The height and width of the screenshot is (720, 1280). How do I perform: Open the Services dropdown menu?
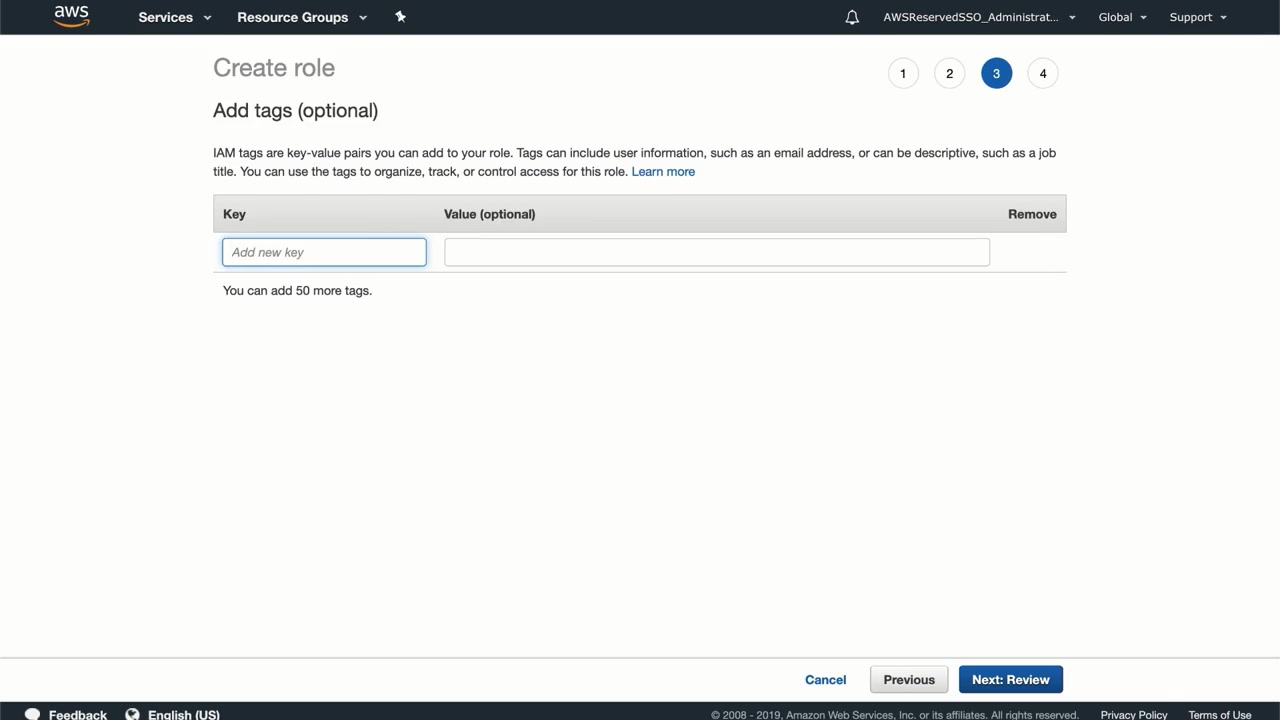tap(175, 17)
